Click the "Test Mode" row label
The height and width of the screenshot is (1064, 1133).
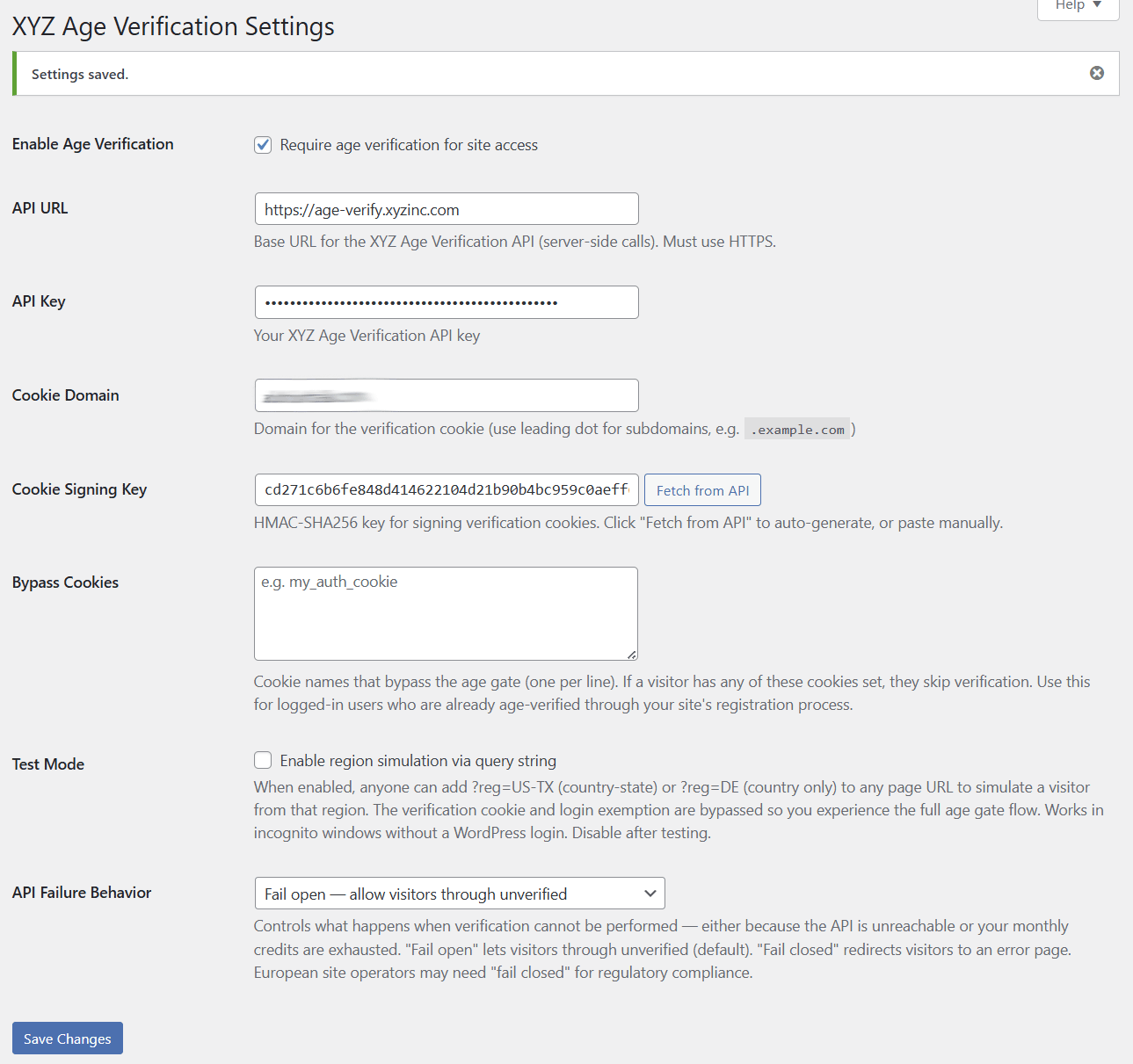(x=48, y=764)
